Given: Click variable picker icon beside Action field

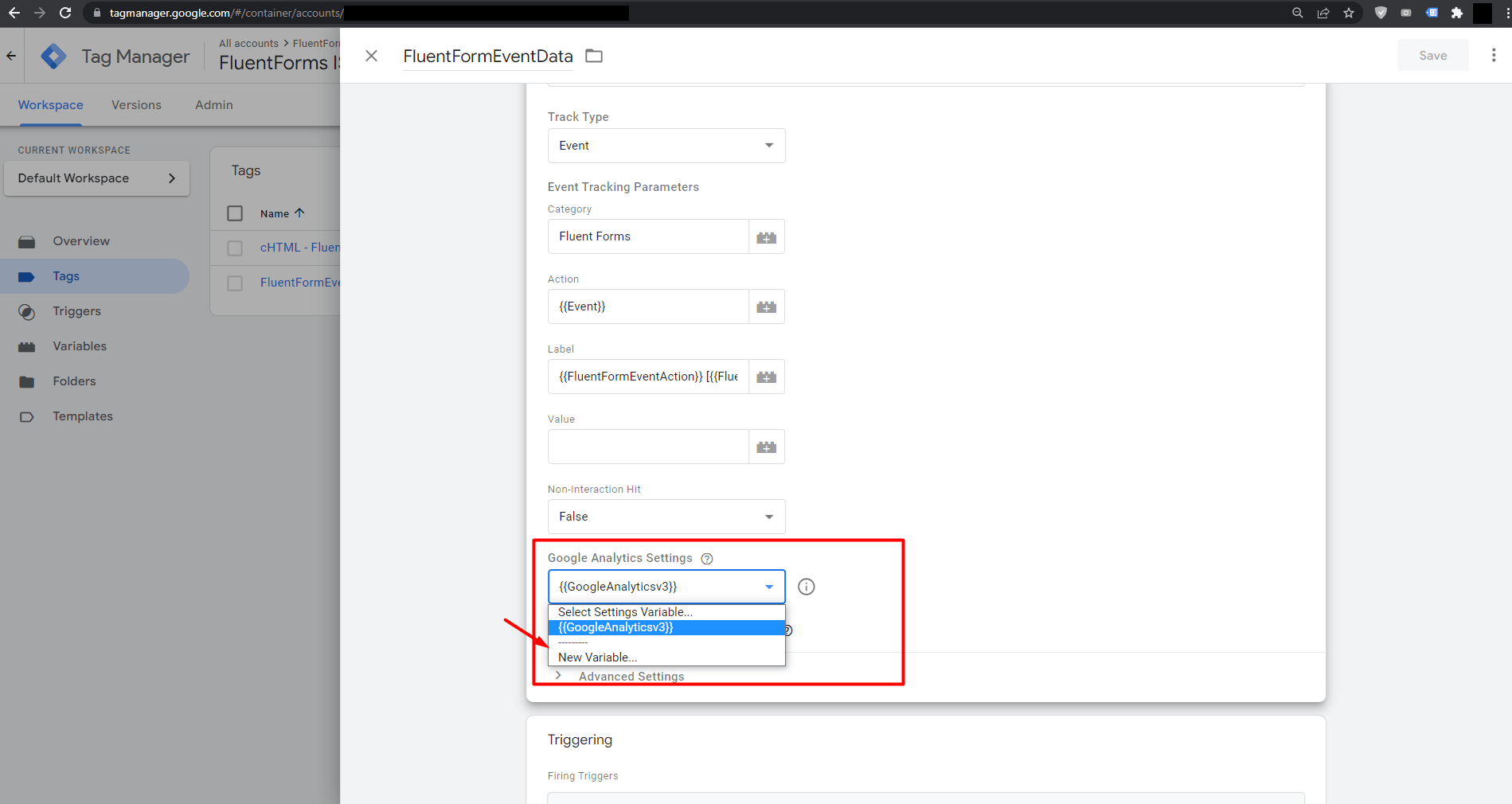Looking at the screenshot, I should coord(766,307).
